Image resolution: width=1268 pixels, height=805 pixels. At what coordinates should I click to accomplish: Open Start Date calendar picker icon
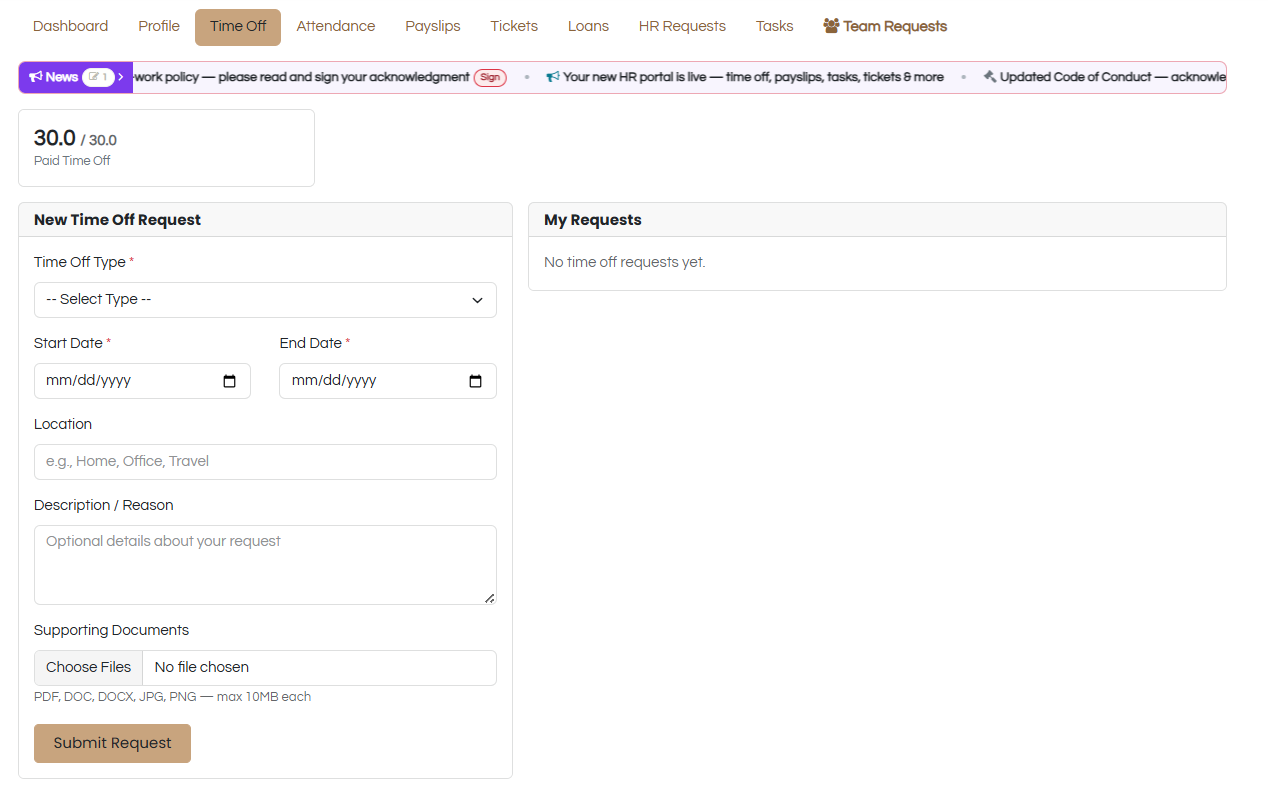[229, 381]
